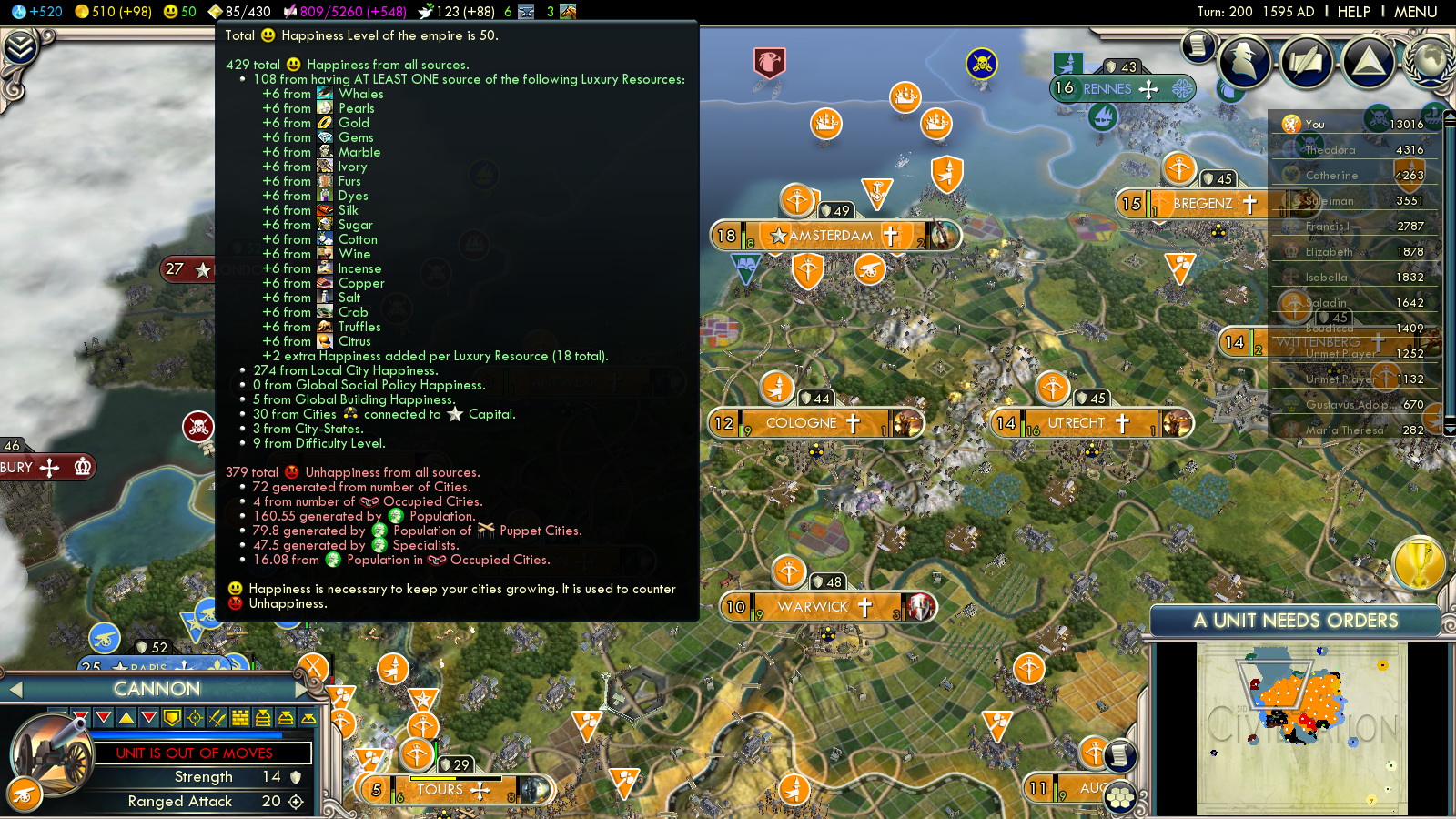Open the MENU item
Viewport: 1456px width, 819px height.
pyautogui.click(x=1415, y=12)
